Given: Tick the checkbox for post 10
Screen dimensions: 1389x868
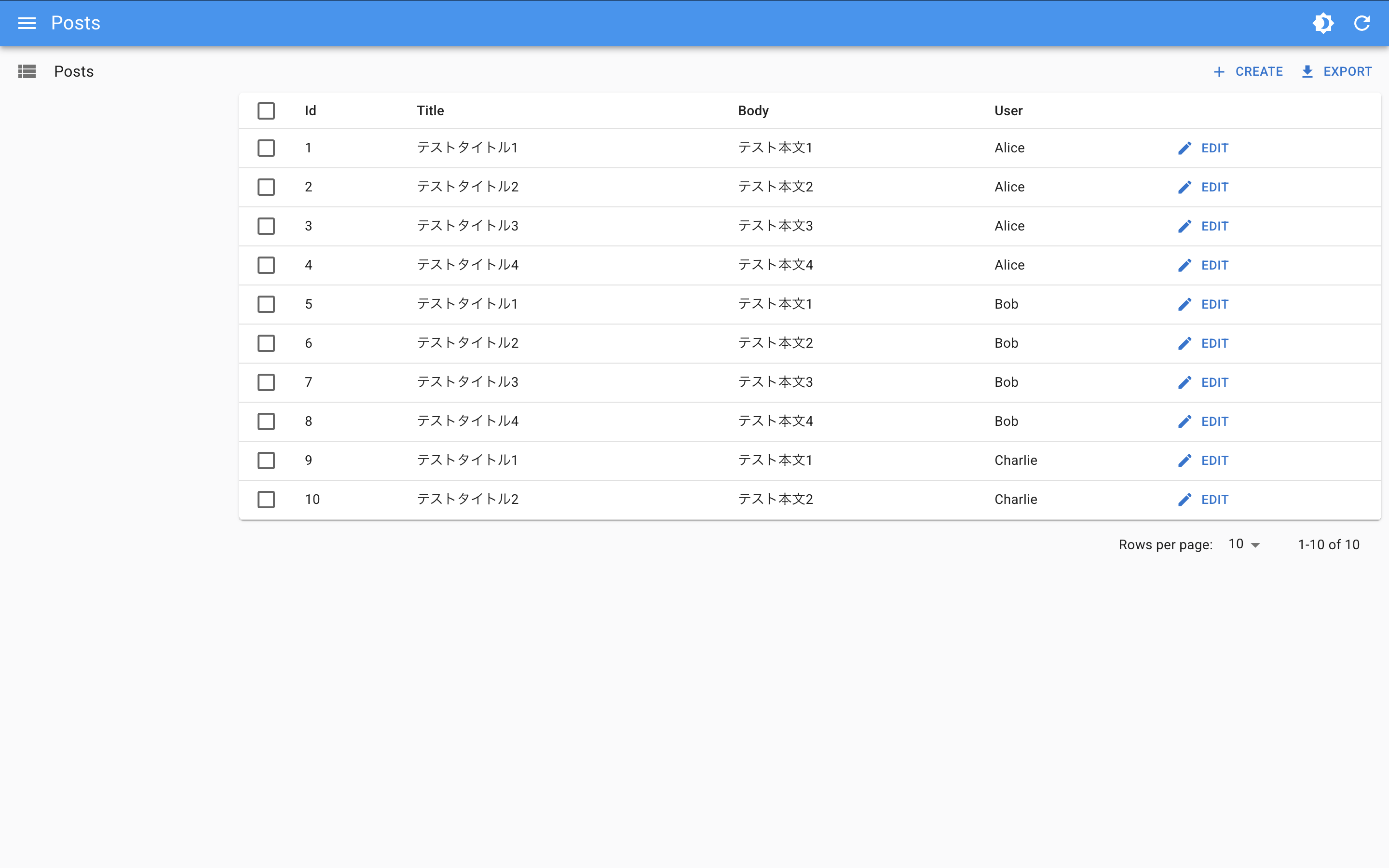Looking at the screenshot, I should (266, 500).
